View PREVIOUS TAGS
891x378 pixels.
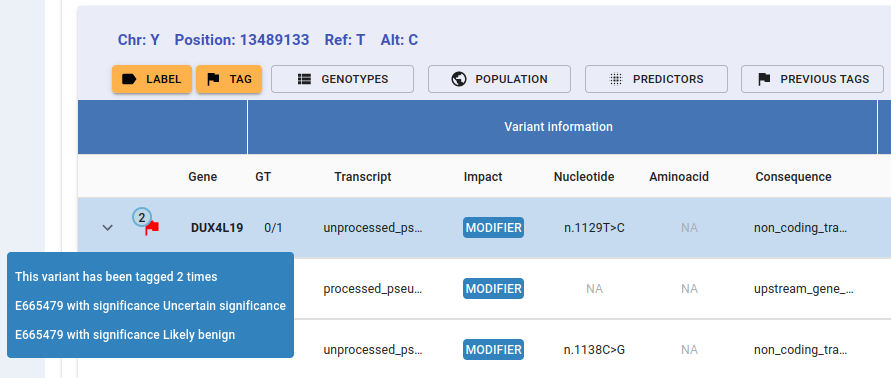[x=813, y=79]
